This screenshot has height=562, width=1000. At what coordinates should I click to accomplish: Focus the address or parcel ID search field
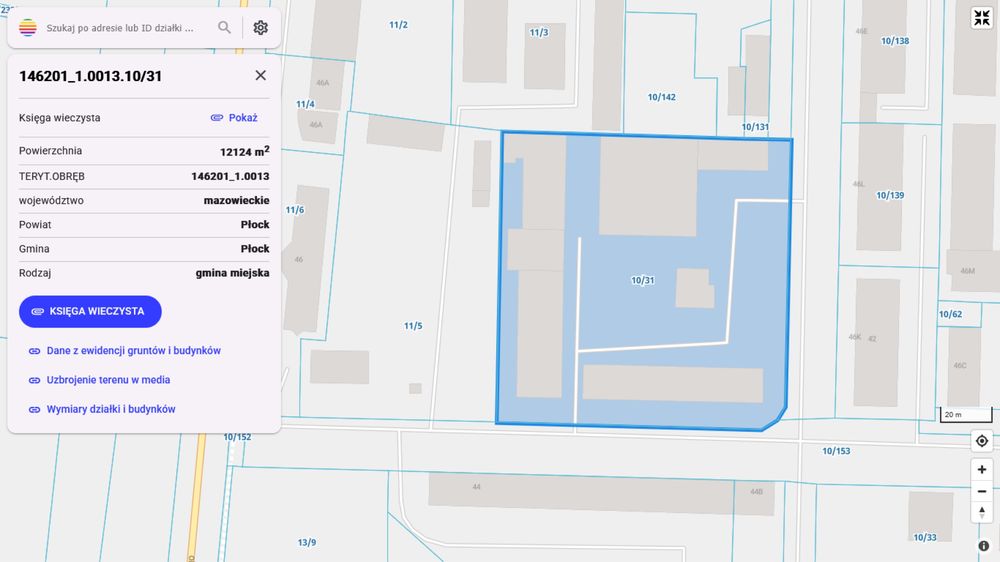pyautogui.click(x=120, y=28)
